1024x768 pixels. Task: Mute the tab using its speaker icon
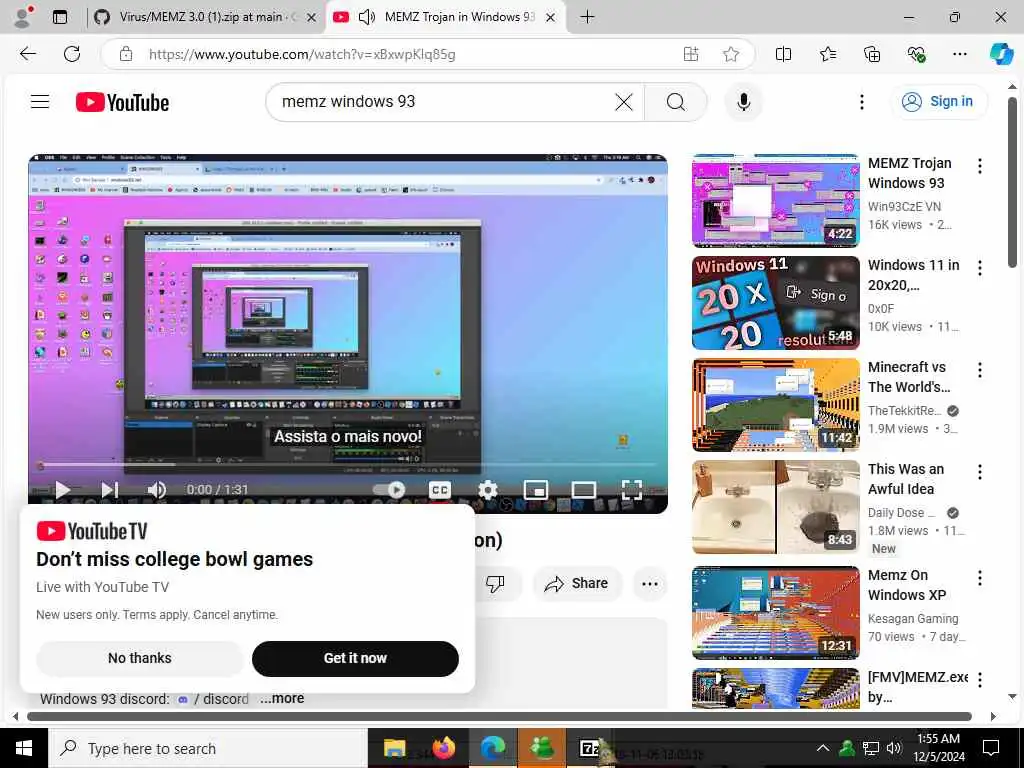coord(367,17)
